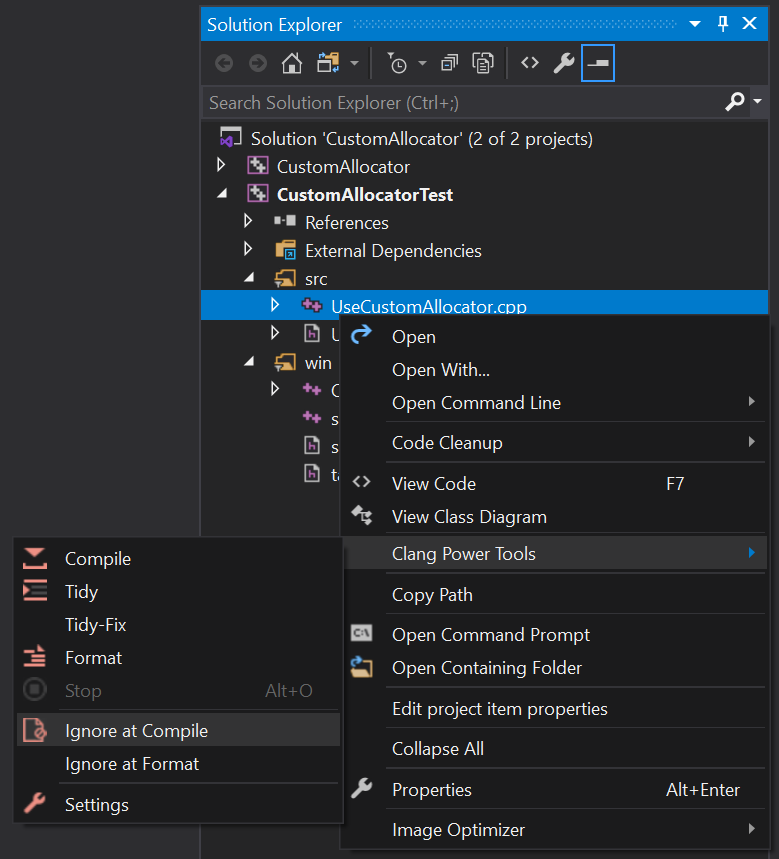Image resolution: width=779 pixels, height=859 pixels.
Task: Click the Forward navigation arrow in the toolbar
Action: [258, 64]
